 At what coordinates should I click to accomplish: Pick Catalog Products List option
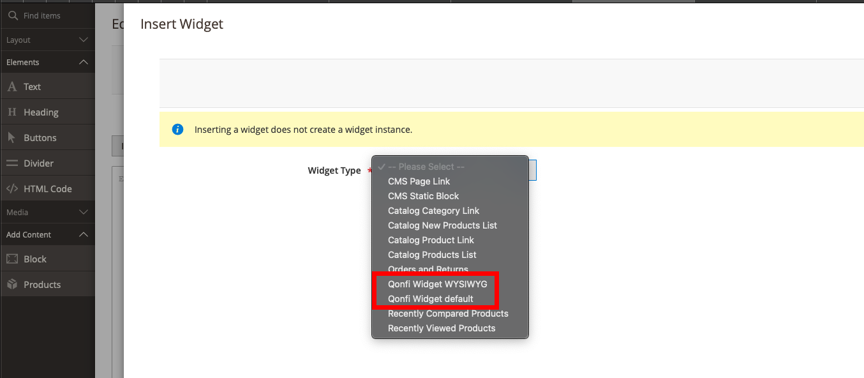pyautogui.click(x=450, y=255)
